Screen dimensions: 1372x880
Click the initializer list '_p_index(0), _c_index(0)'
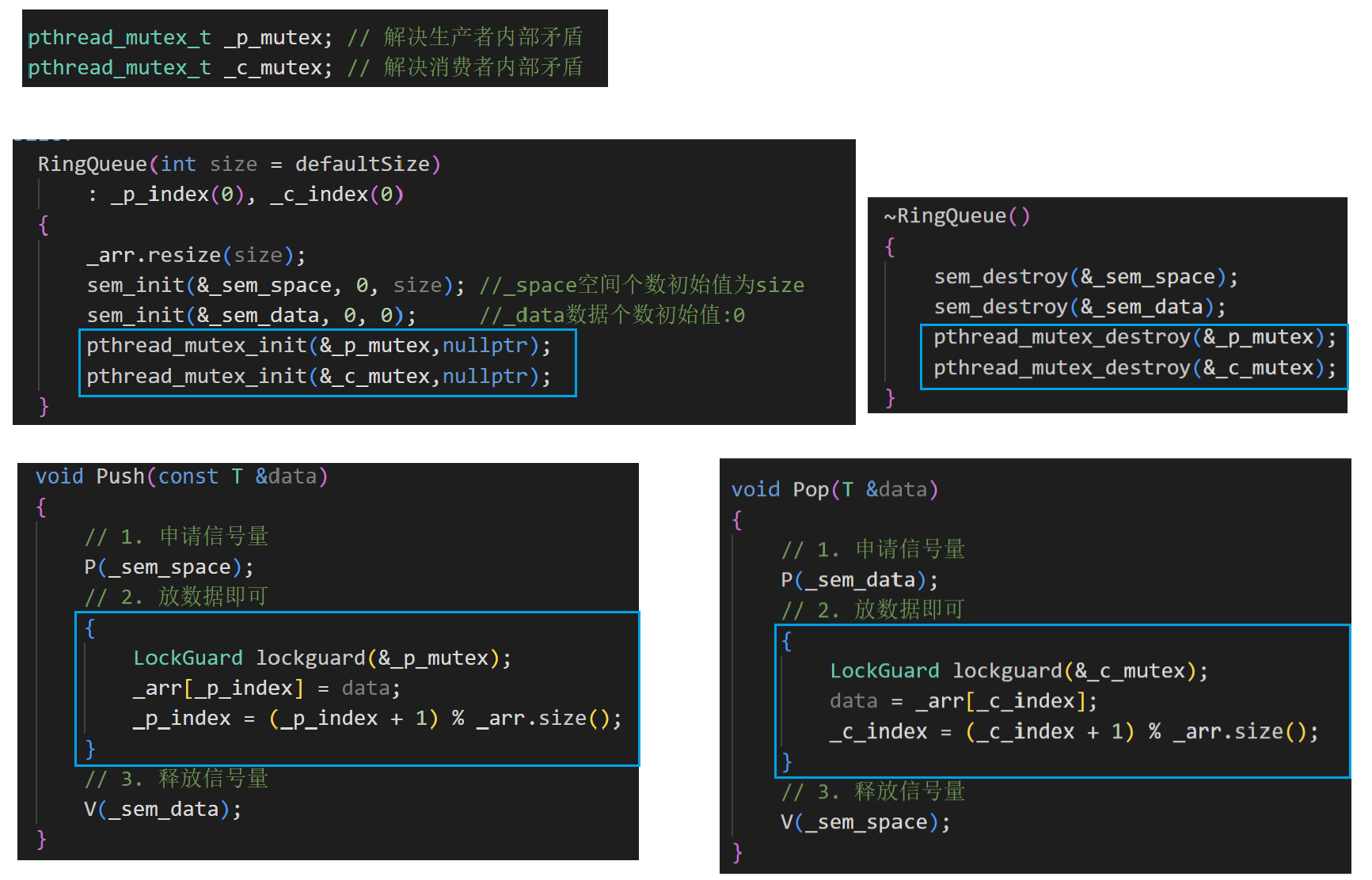click(x=257, y=195)
